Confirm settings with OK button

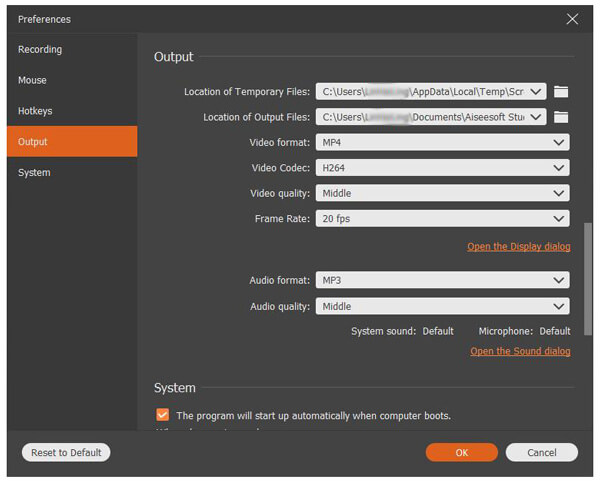click(461, 452)
